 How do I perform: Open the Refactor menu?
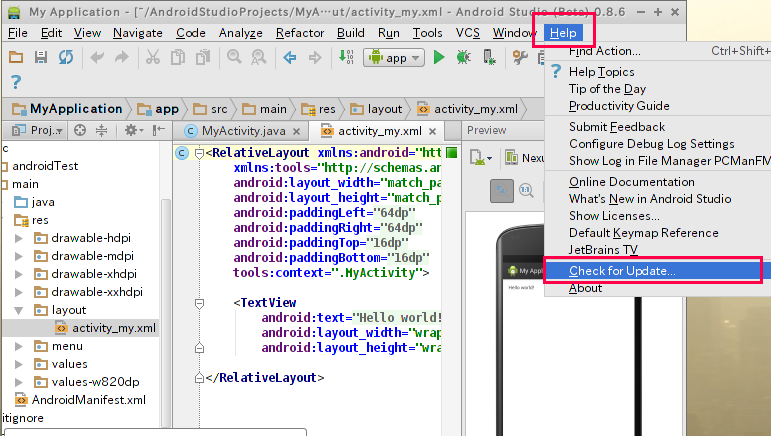300,33
